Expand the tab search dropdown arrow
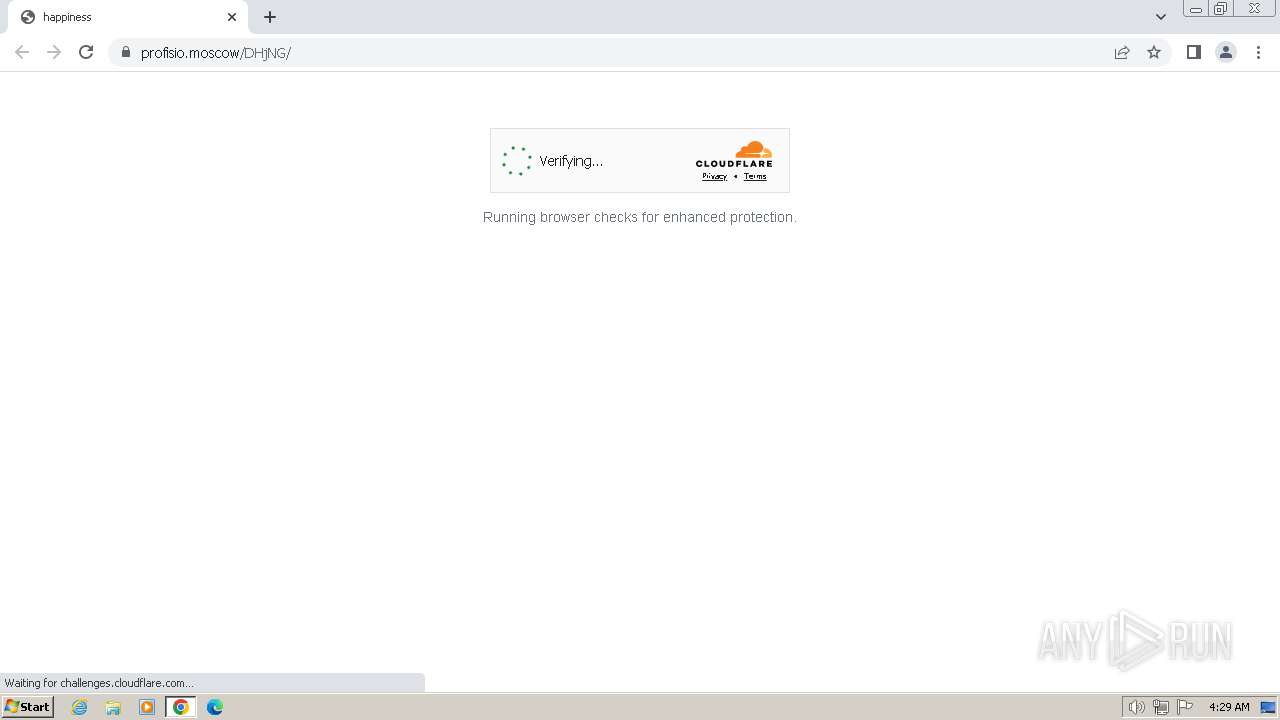 pos(1161,17)
